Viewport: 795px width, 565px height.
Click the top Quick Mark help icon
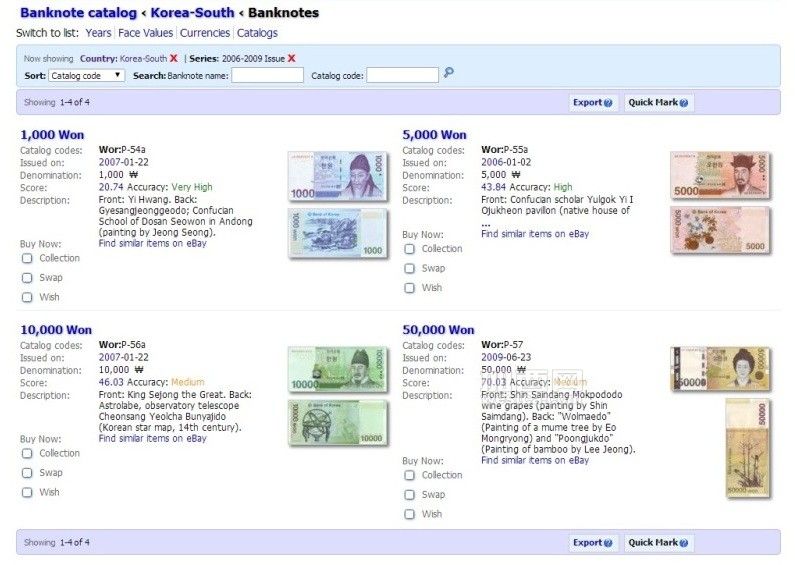click(x=684, y=103)
